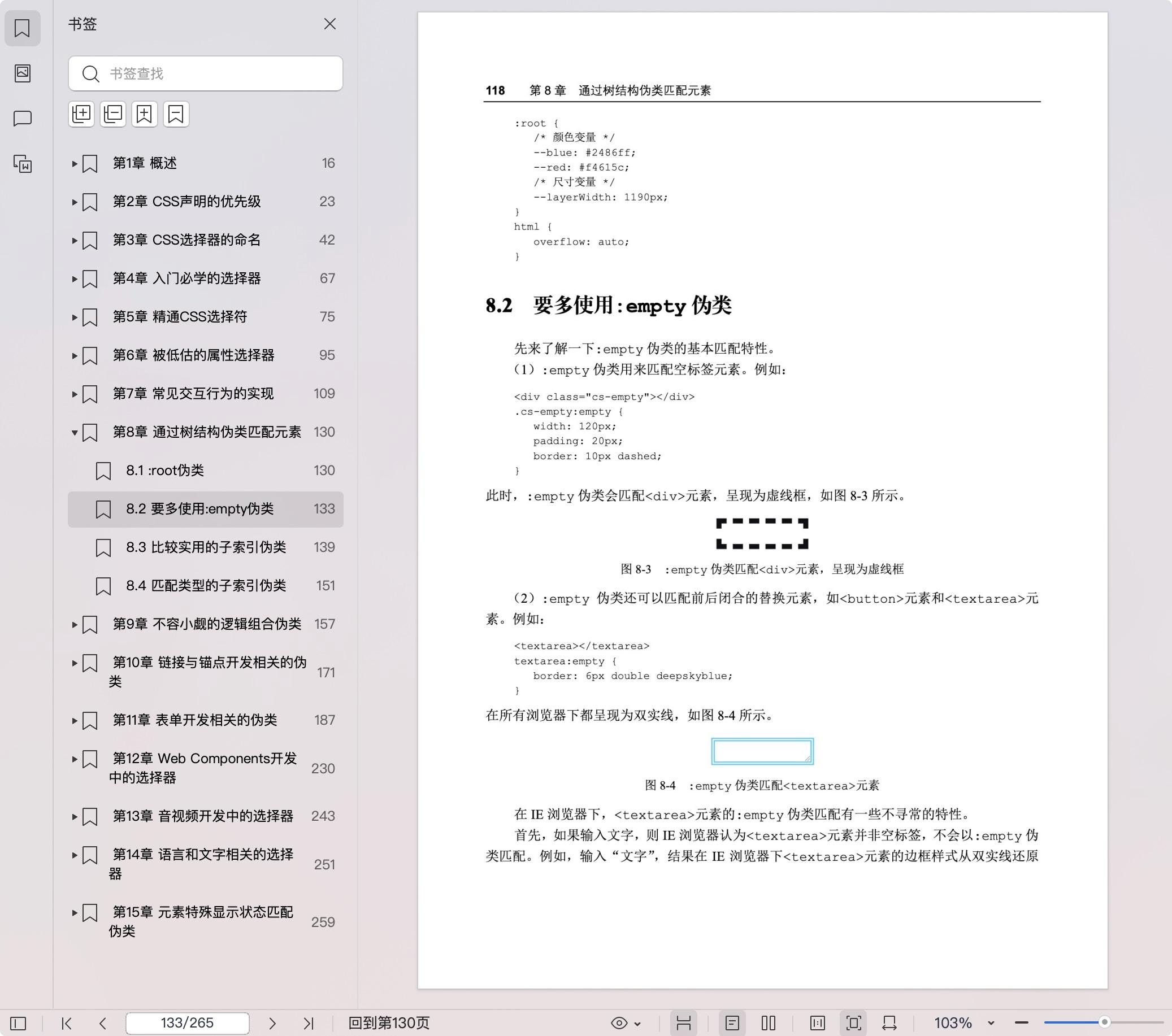Click the expand all bookmarks icon

[81, 114]
